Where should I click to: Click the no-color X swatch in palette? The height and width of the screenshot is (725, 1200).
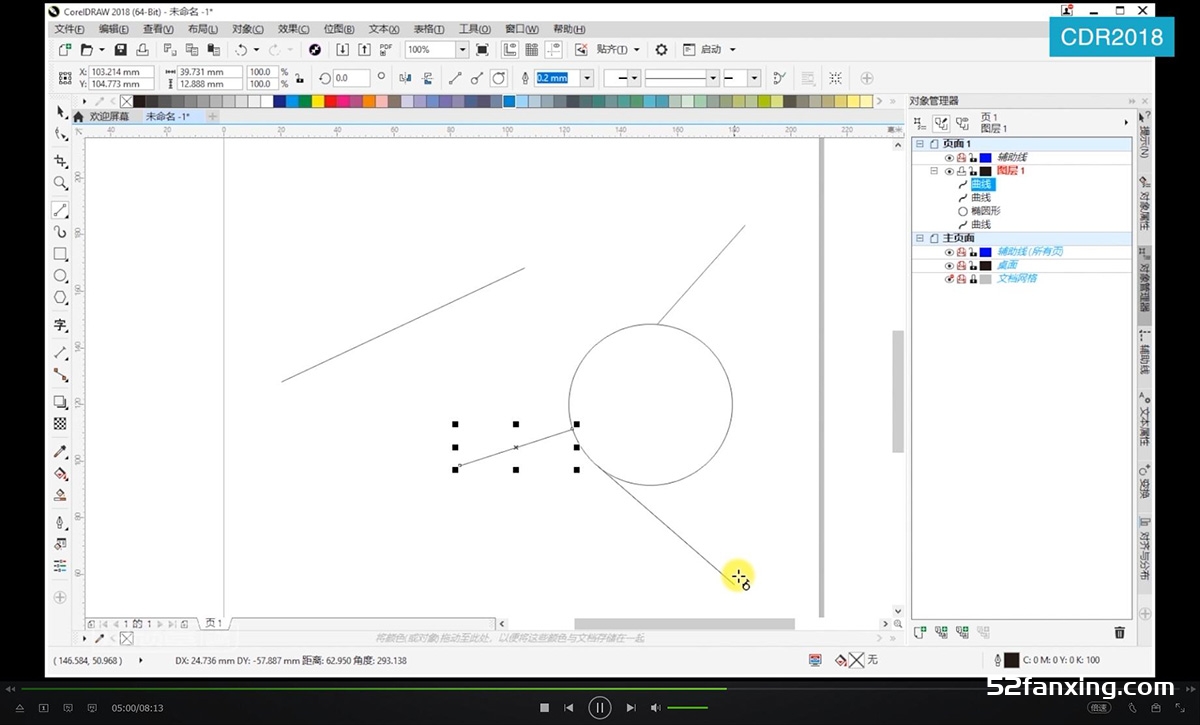pyautogui.click(x=126, y=101)
